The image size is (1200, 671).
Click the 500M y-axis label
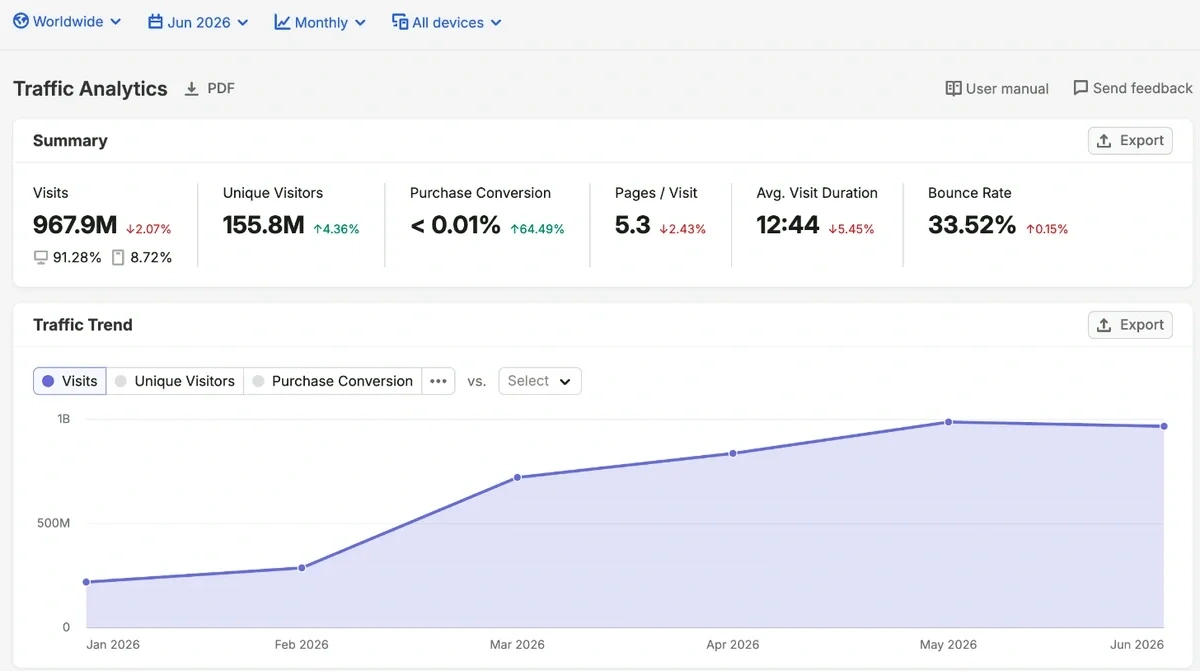click(54, 523)
